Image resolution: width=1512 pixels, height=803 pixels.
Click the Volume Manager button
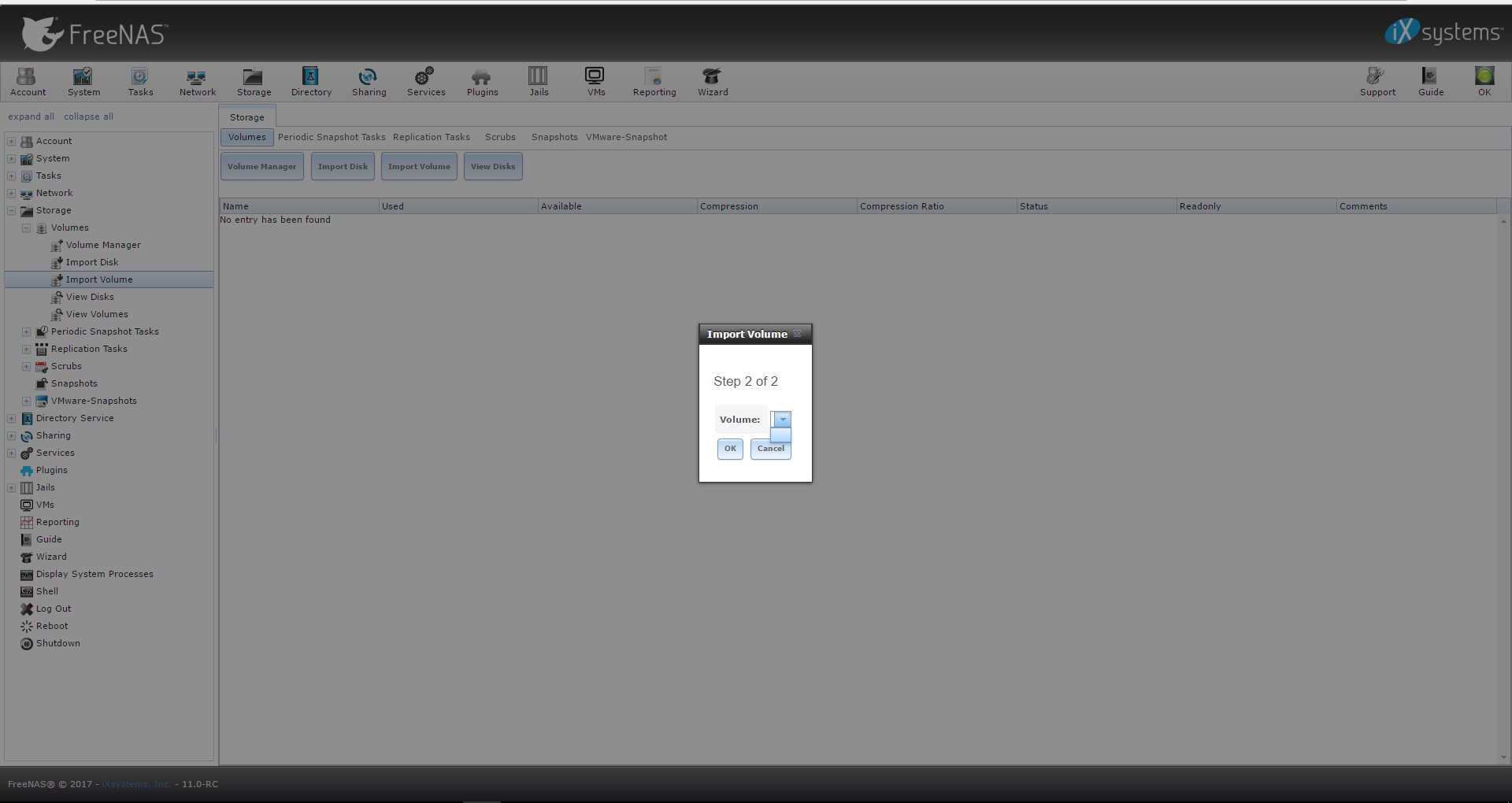point(261,166)
